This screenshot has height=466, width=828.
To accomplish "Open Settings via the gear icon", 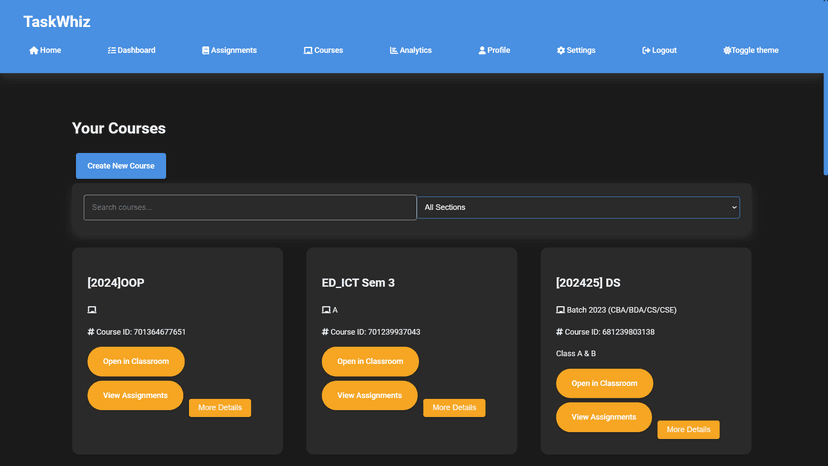I will (x=561, y=50).
